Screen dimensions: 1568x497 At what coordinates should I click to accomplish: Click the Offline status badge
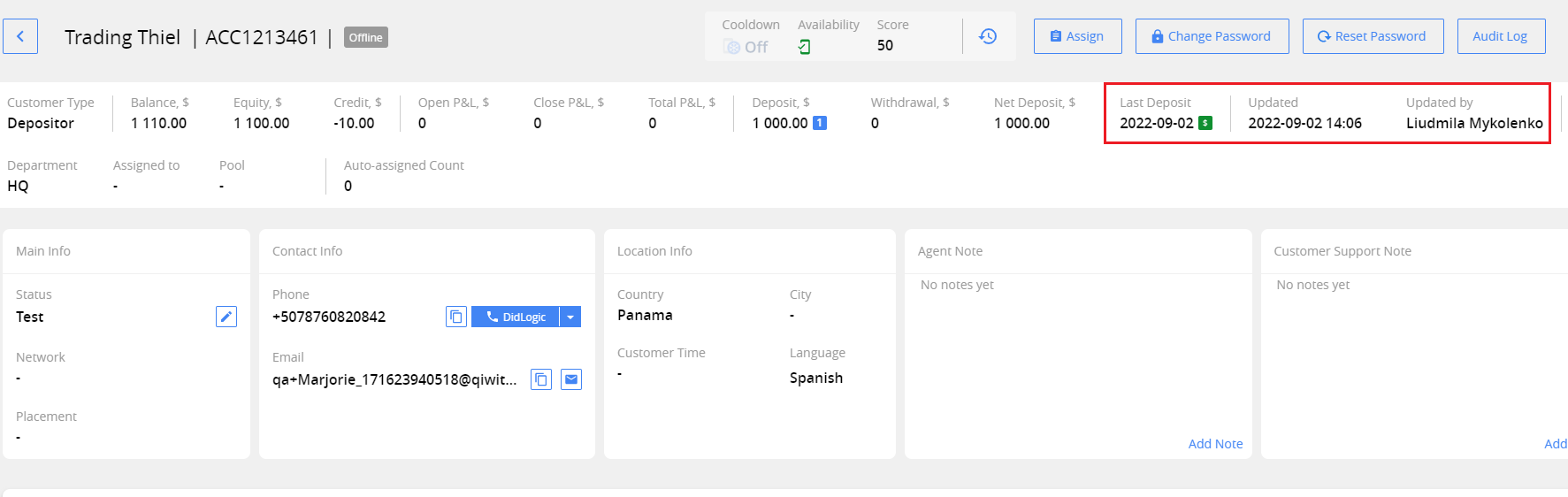tap(366, 37)
